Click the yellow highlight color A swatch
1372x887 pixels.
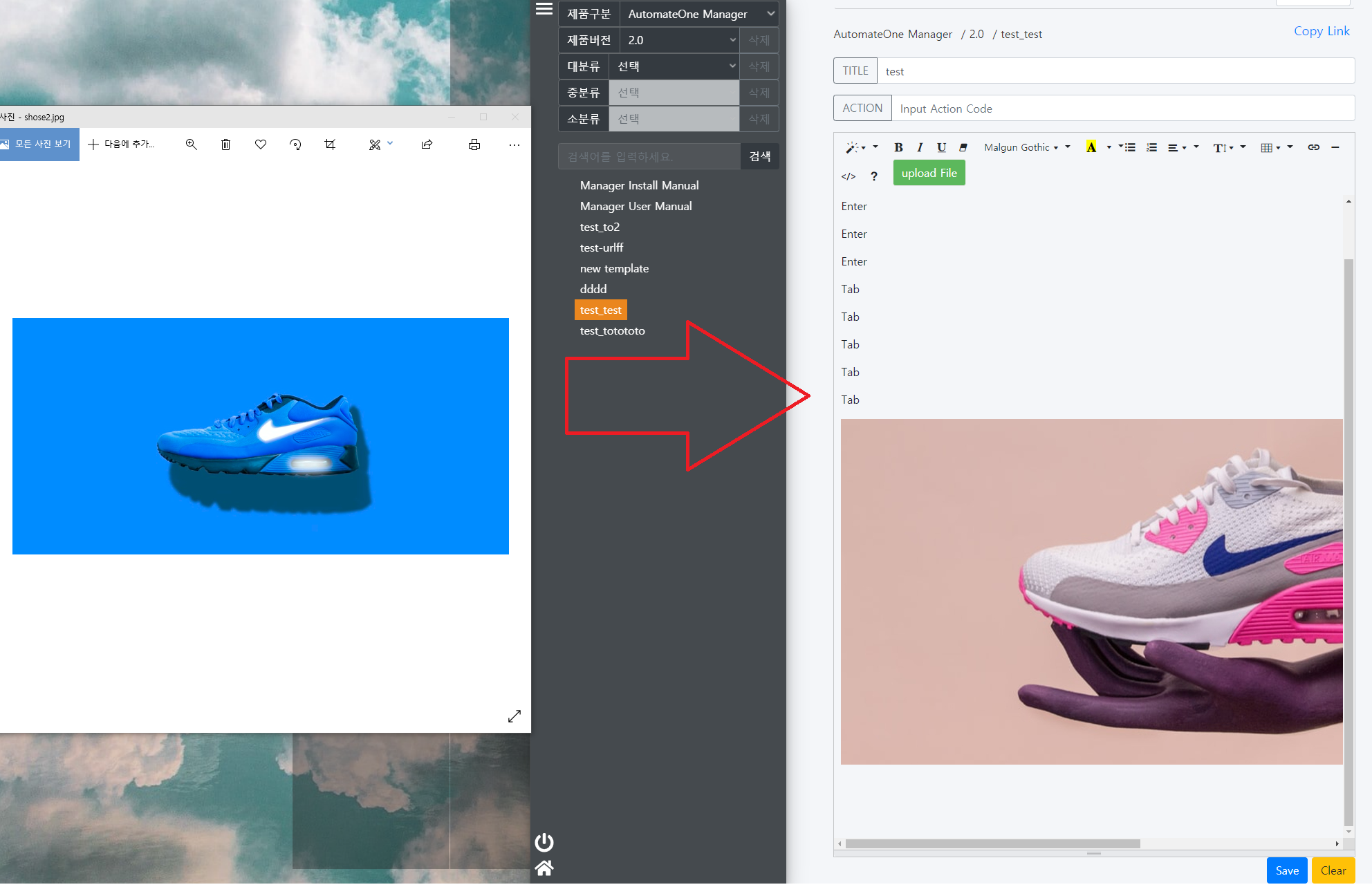click(x=1091, y=147)
